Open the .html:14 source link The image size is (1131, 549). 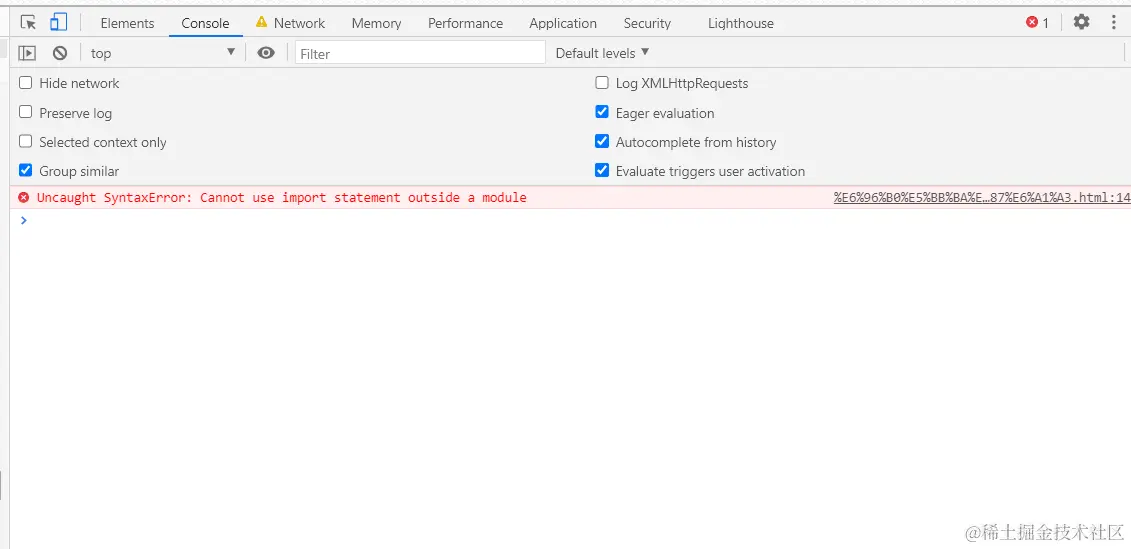[982, 198]
